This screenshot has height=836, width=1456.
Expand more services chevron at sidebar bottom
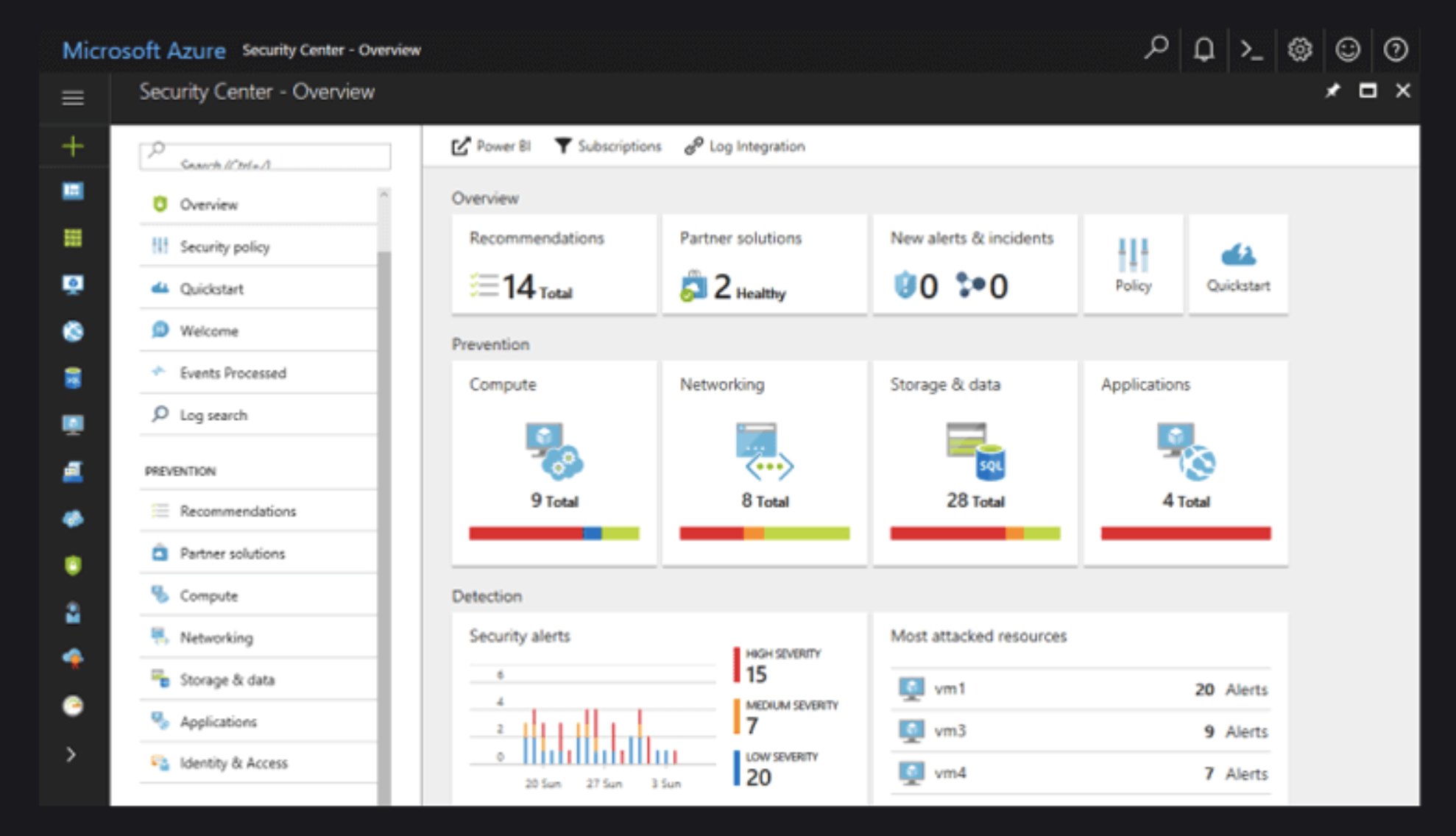71,754
